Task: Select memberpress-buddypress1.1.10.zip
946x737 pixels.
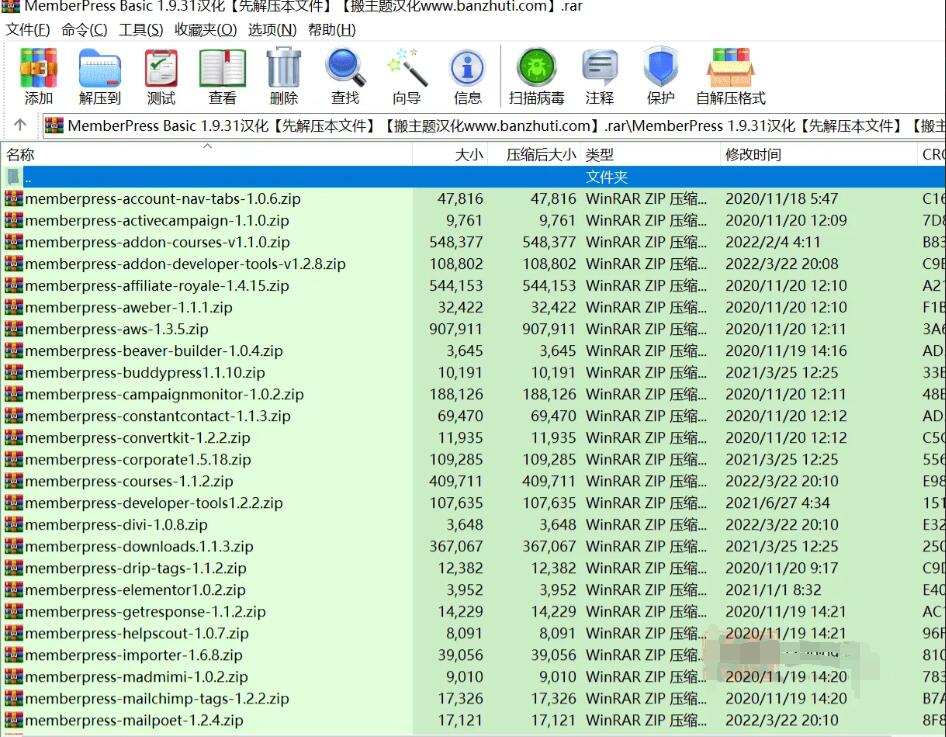Action: coord(145,372)
